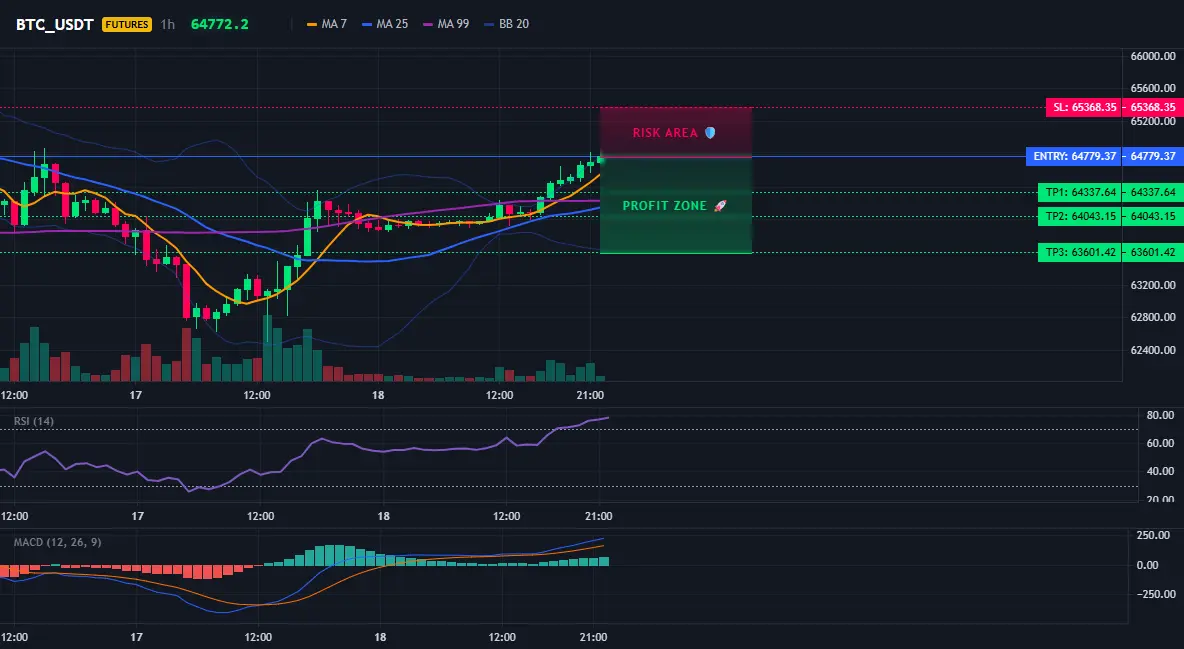Screen dimensions: 1184x649
Task: Click the yellow FUTURES badge
Action: [x=127, y=24]
